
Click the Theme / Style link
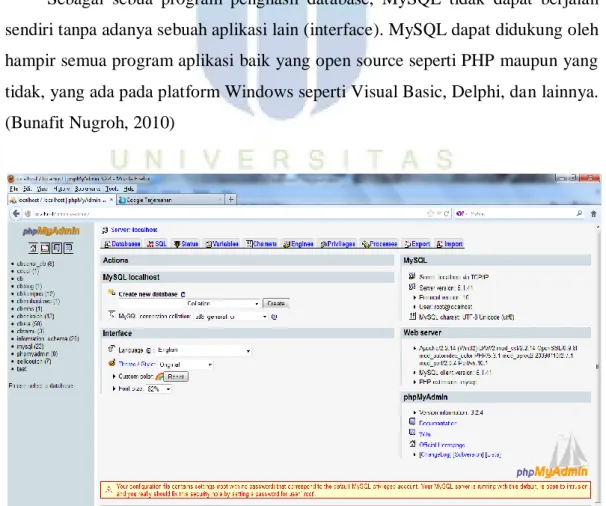pyautogui.click(x=137, y=365)
